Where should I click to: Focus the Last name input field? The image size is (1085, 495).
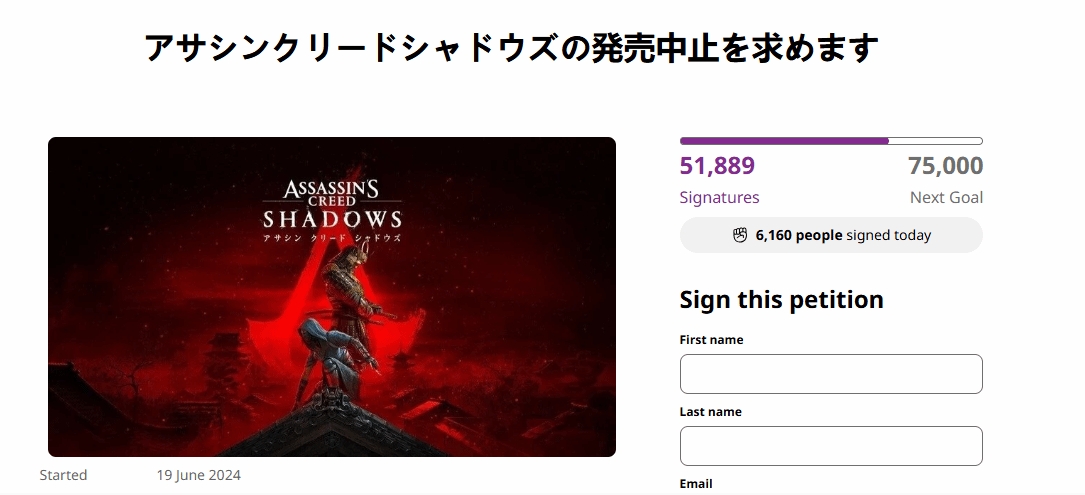[x=831, y=446]
